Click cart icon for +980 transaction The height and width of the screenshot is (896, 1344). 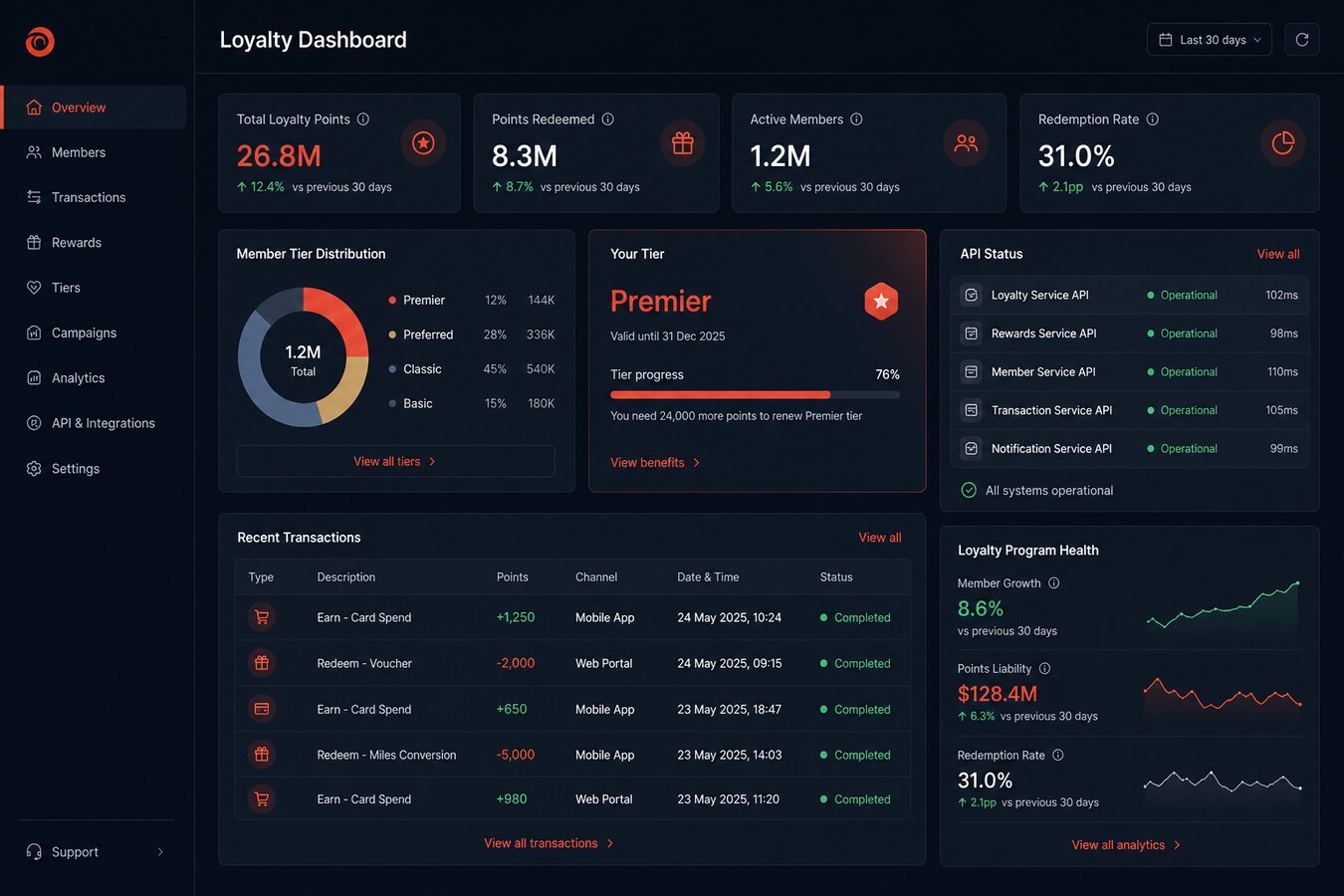262,798
